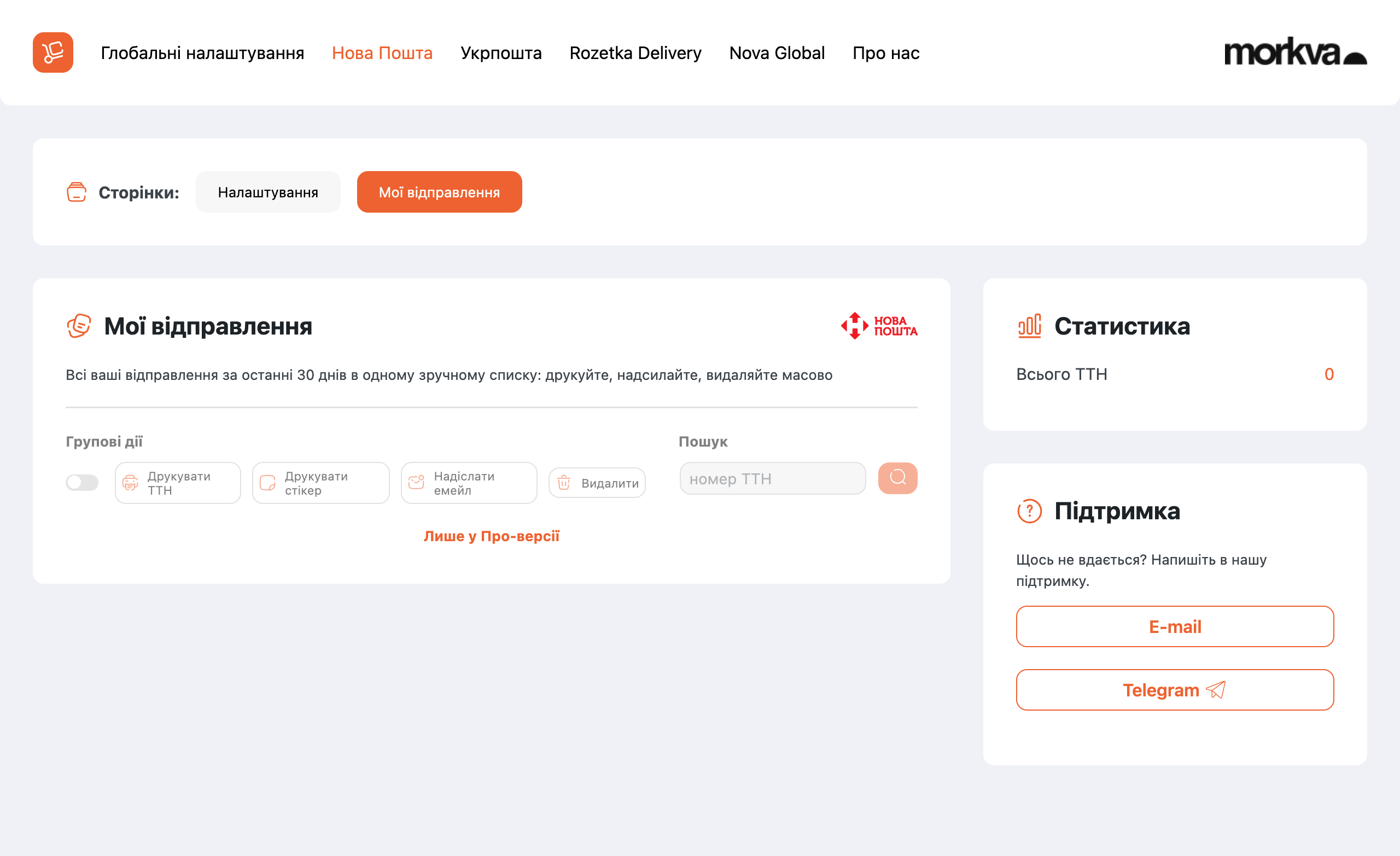Viewport: 1400px width, 856px height.
Task: Go to Глобальні налаштування
Action: [202, 53]
